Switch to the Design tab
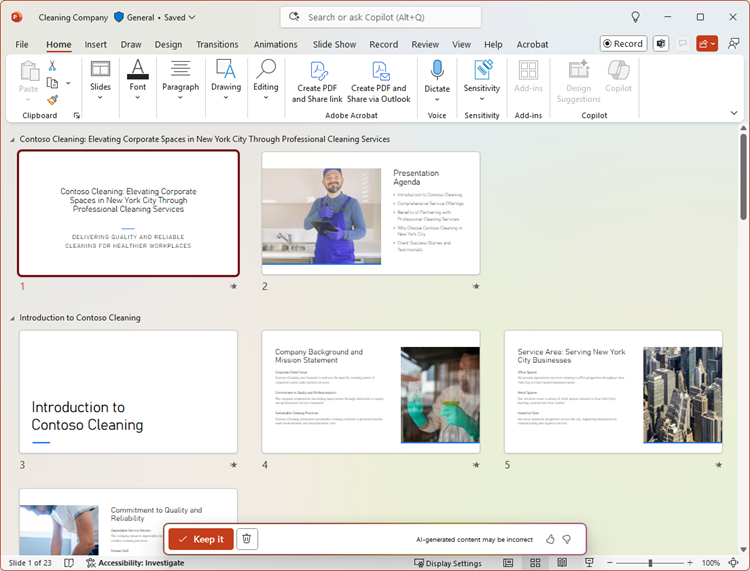 point(168,44)
